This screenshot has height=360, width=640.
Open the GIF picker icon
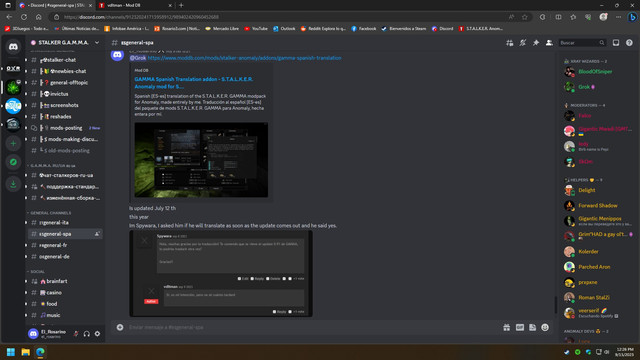[520, 327]
